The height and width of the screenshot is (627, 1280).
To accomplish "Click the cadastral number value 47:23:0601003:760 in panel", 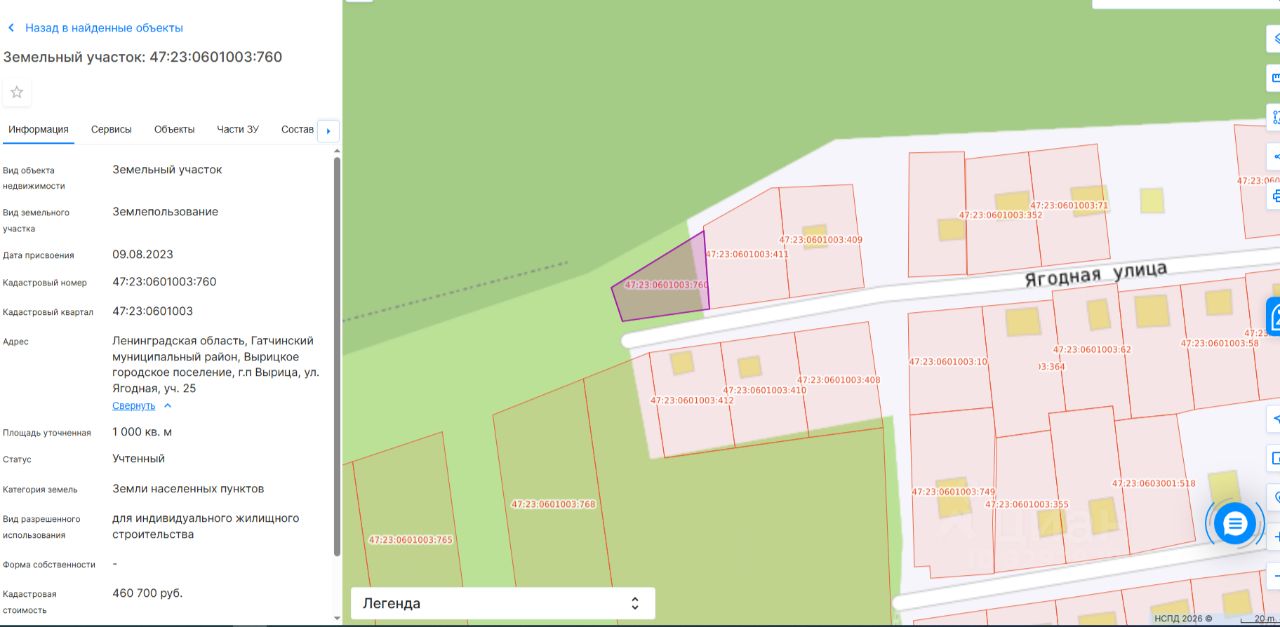I will (x=164, y=282).
